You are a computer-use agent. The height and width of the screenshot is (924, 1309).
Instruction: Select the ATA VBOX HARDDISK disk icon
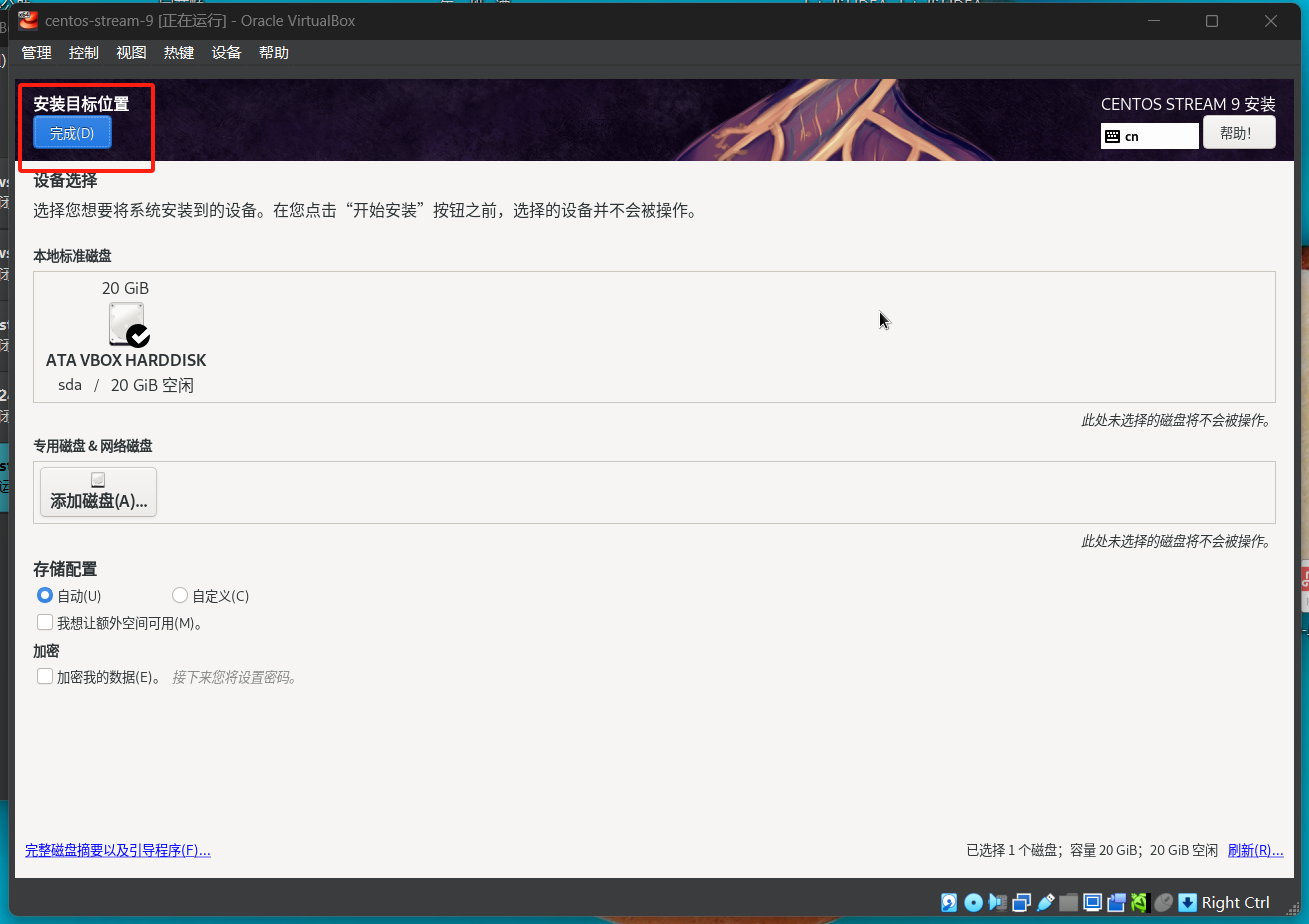128,325
